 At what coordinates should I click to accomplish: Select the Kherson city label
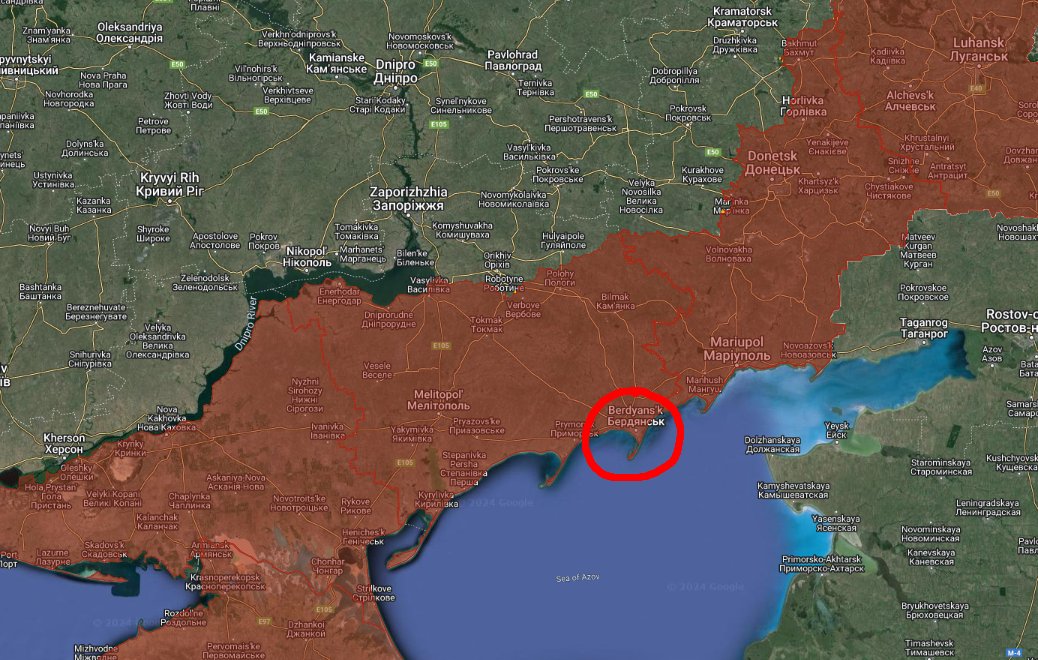coord(64,444)
